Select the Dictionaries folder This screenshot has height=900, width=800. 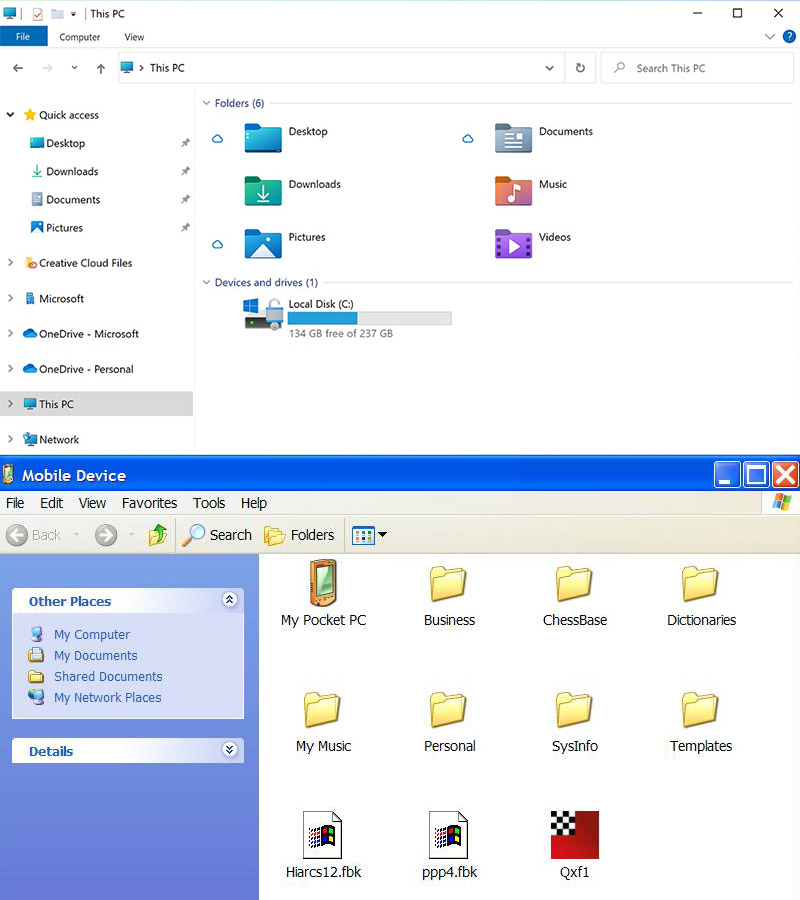click(x=700, y=583)
